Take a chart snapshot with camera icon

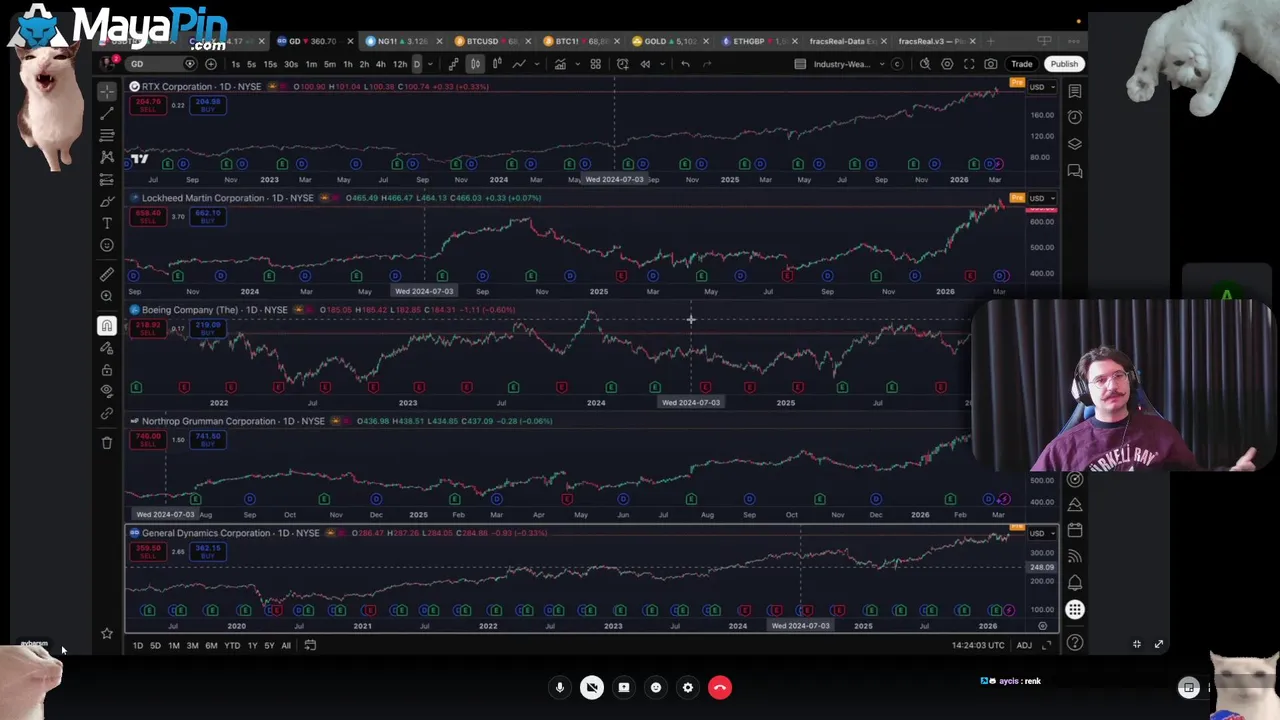coord(991,64)
